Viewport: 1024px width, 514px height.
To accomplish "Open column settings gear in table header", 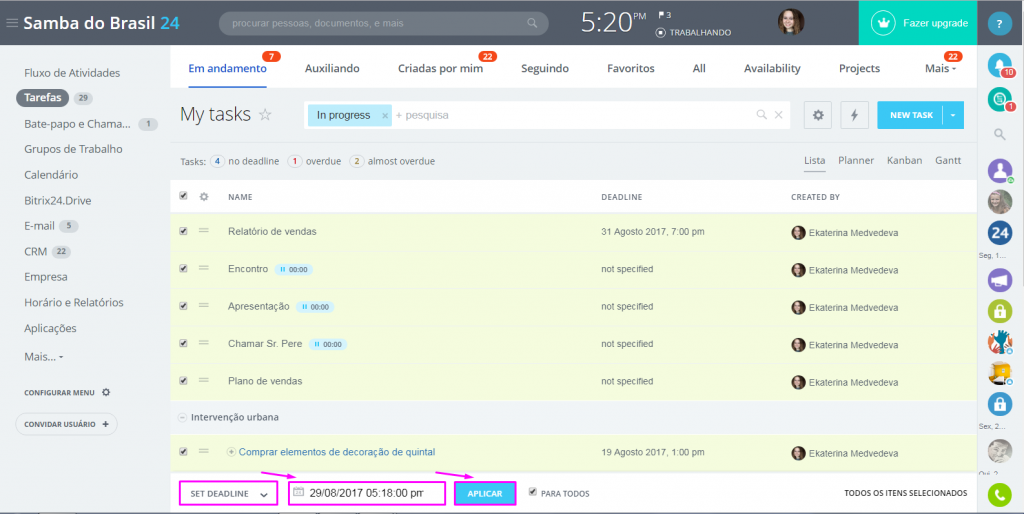I will tap(204, 196).
